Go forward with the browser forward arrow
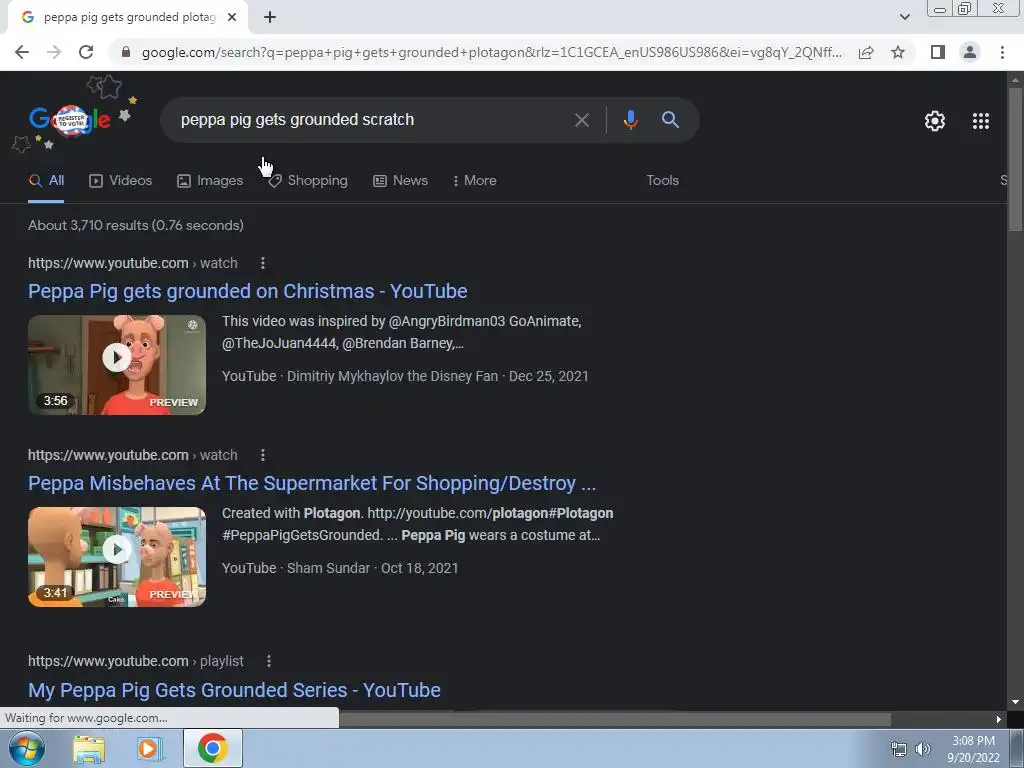Viewport: 1024px width, 768px height. point(54,52)
